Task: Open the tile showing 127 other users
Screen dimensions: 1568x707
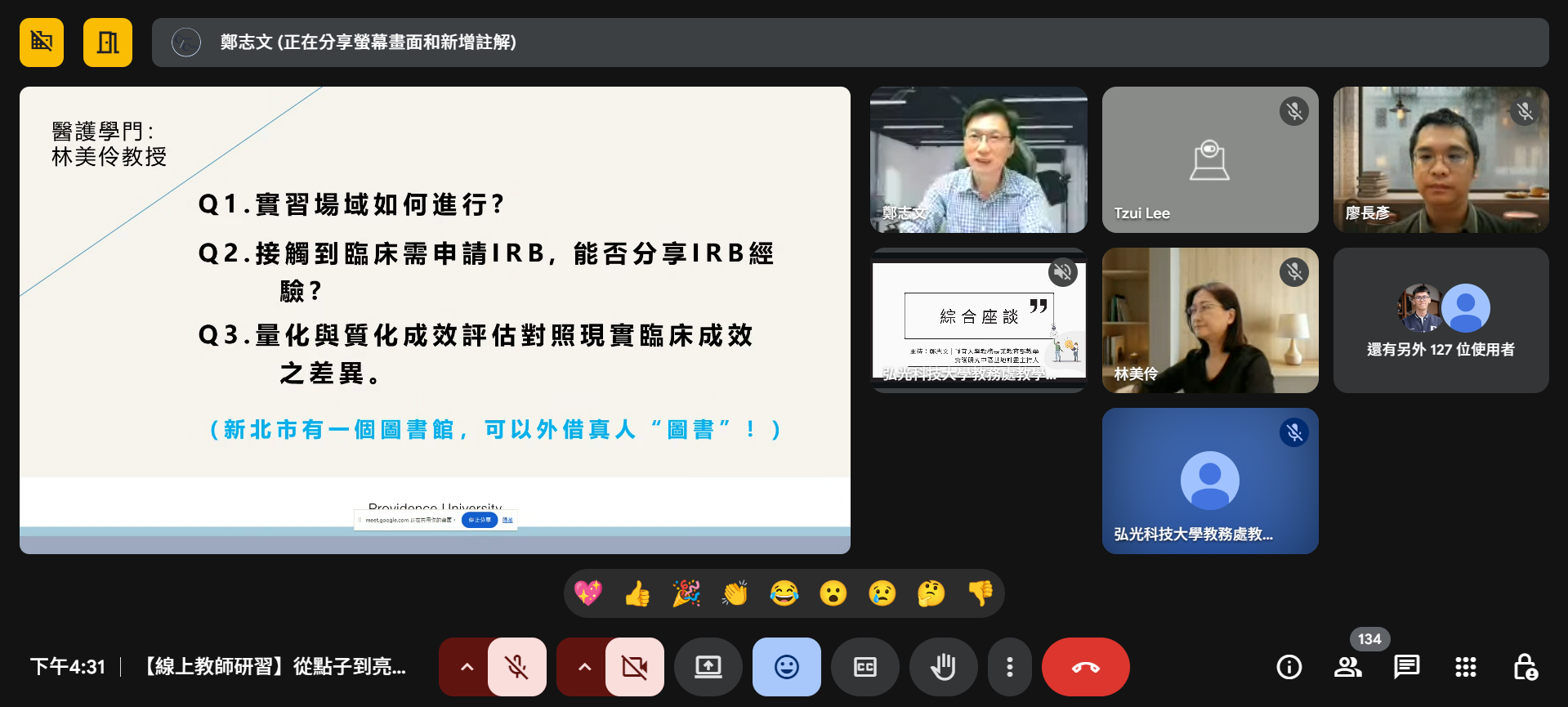Action: tap(1441, 320)
